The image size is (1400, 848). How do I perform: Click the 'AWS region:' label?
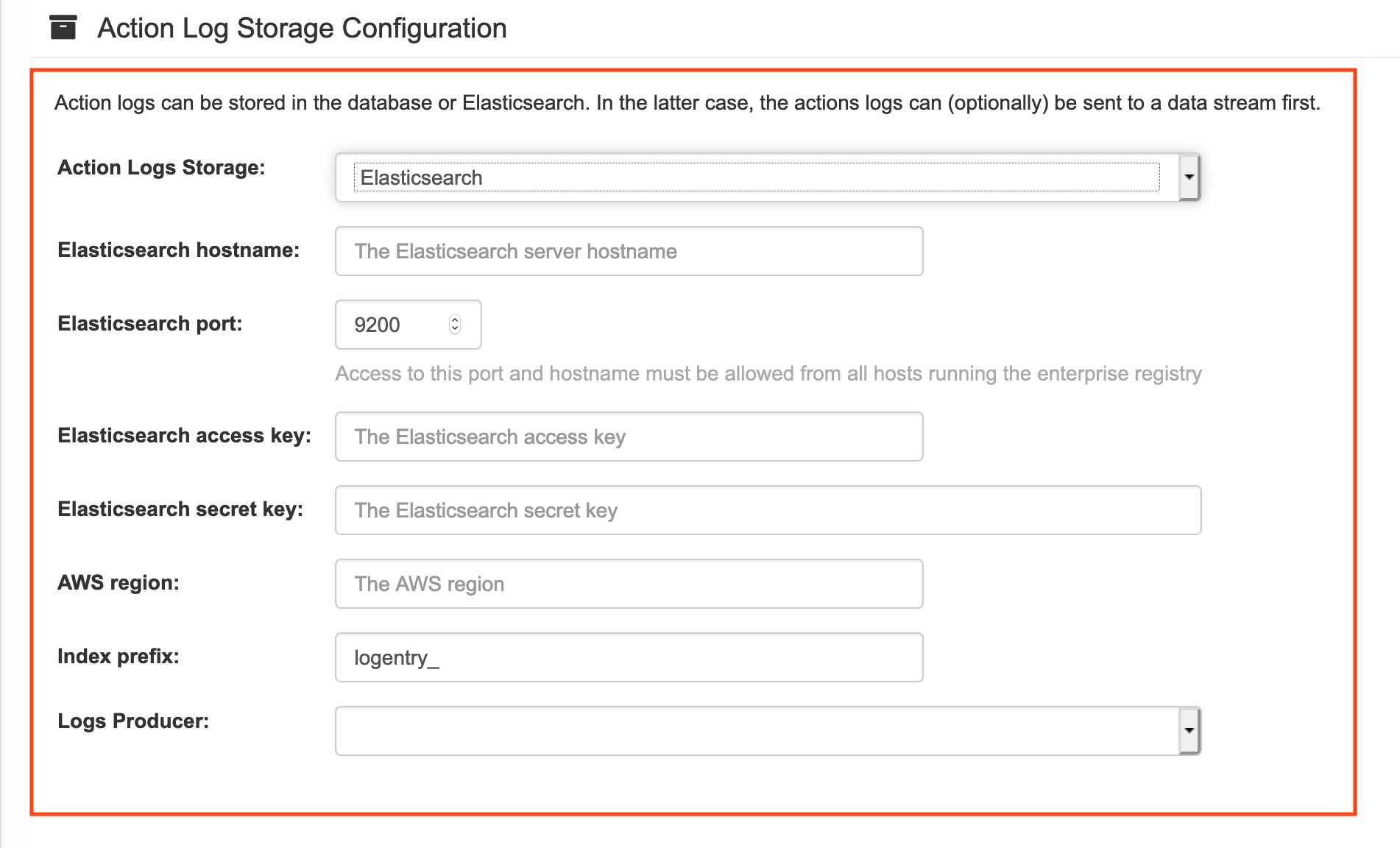coord(119,582)
